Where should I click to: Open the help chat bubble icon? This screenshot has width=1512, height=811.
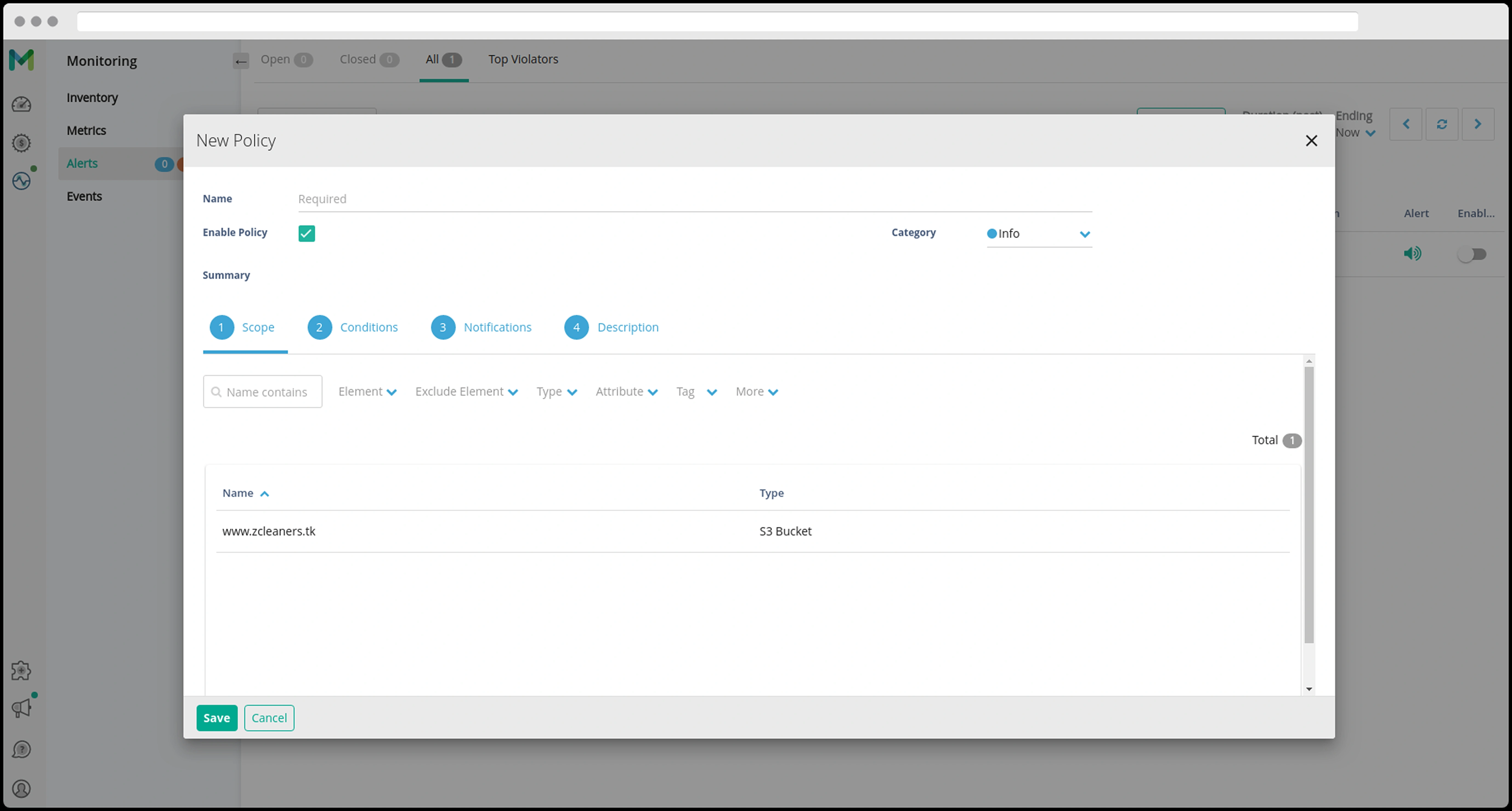coord(22,749)
